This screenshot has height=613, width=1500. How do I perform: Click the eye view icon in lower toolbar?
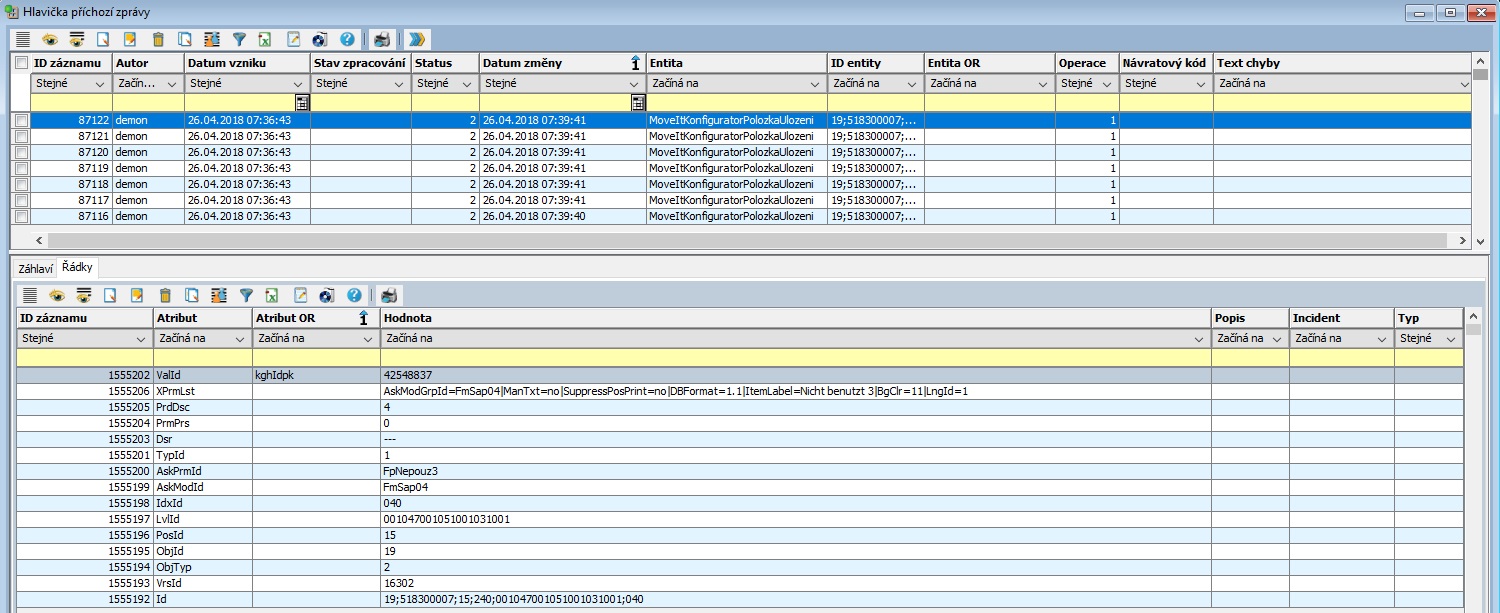tap(57, 295)
